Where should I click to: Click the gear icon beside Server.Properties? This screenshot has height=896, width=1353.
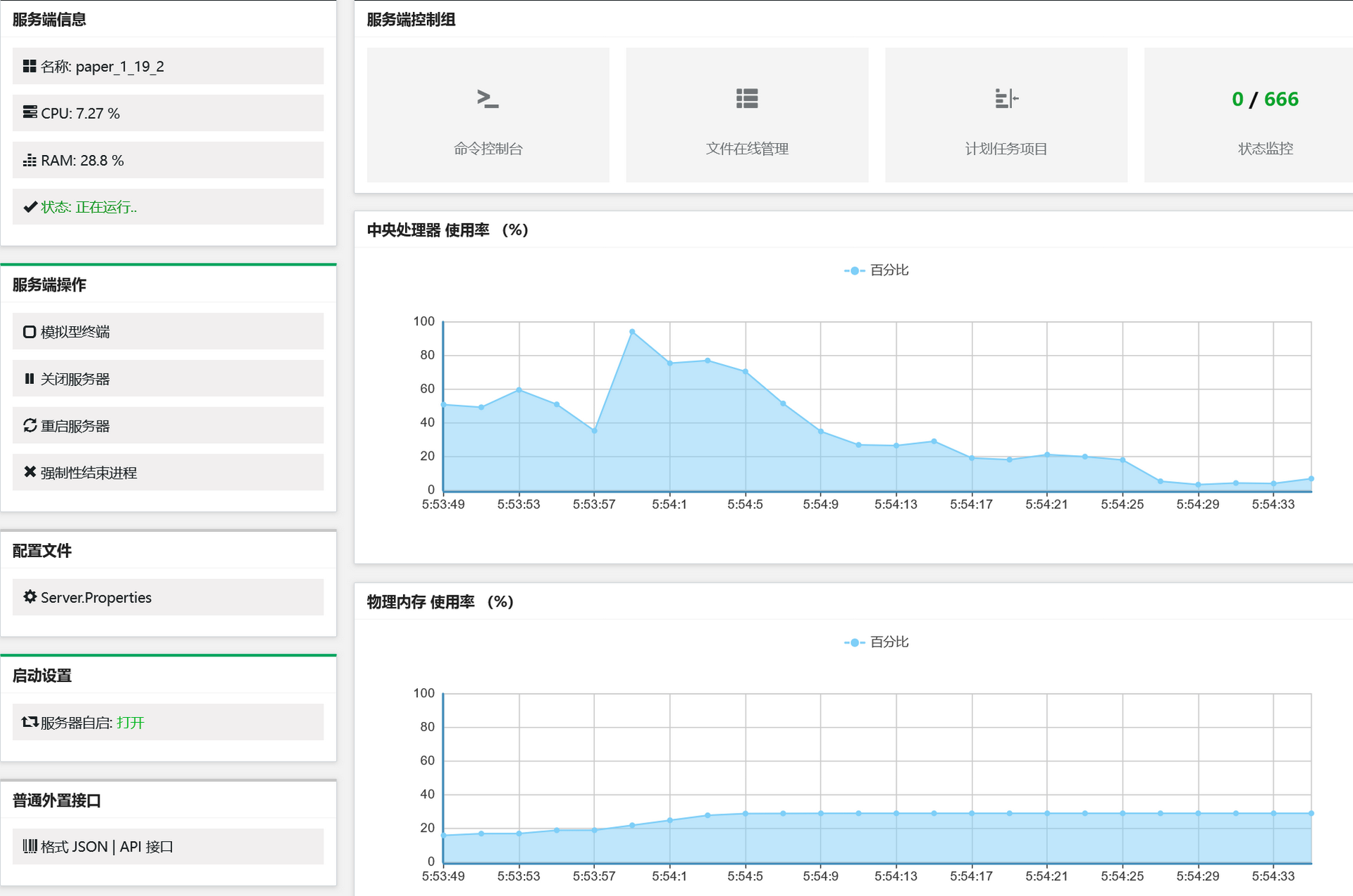click(30, 597)
